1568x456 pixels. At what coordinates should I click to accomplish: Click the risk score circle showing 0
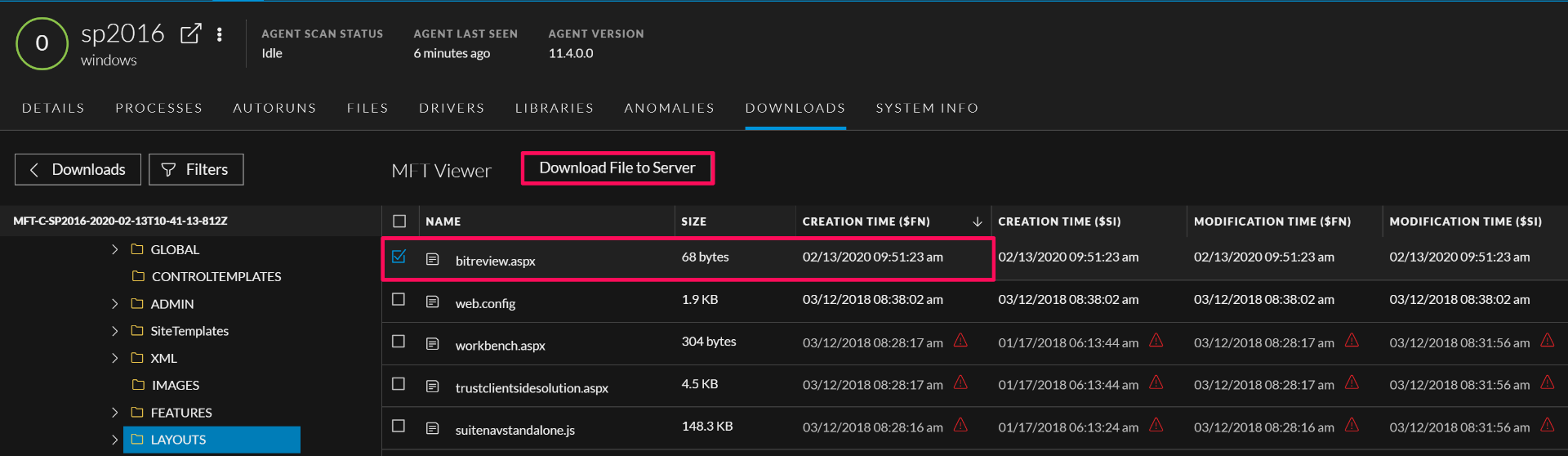42,43
